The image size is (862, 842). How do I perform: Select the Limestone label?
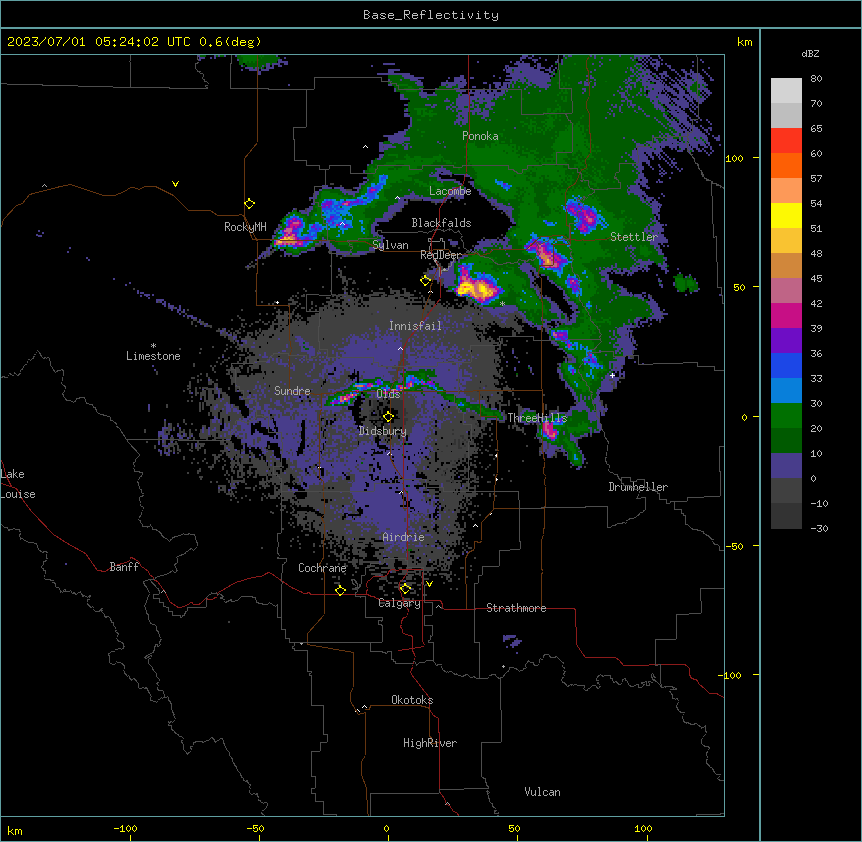point(153,356)
